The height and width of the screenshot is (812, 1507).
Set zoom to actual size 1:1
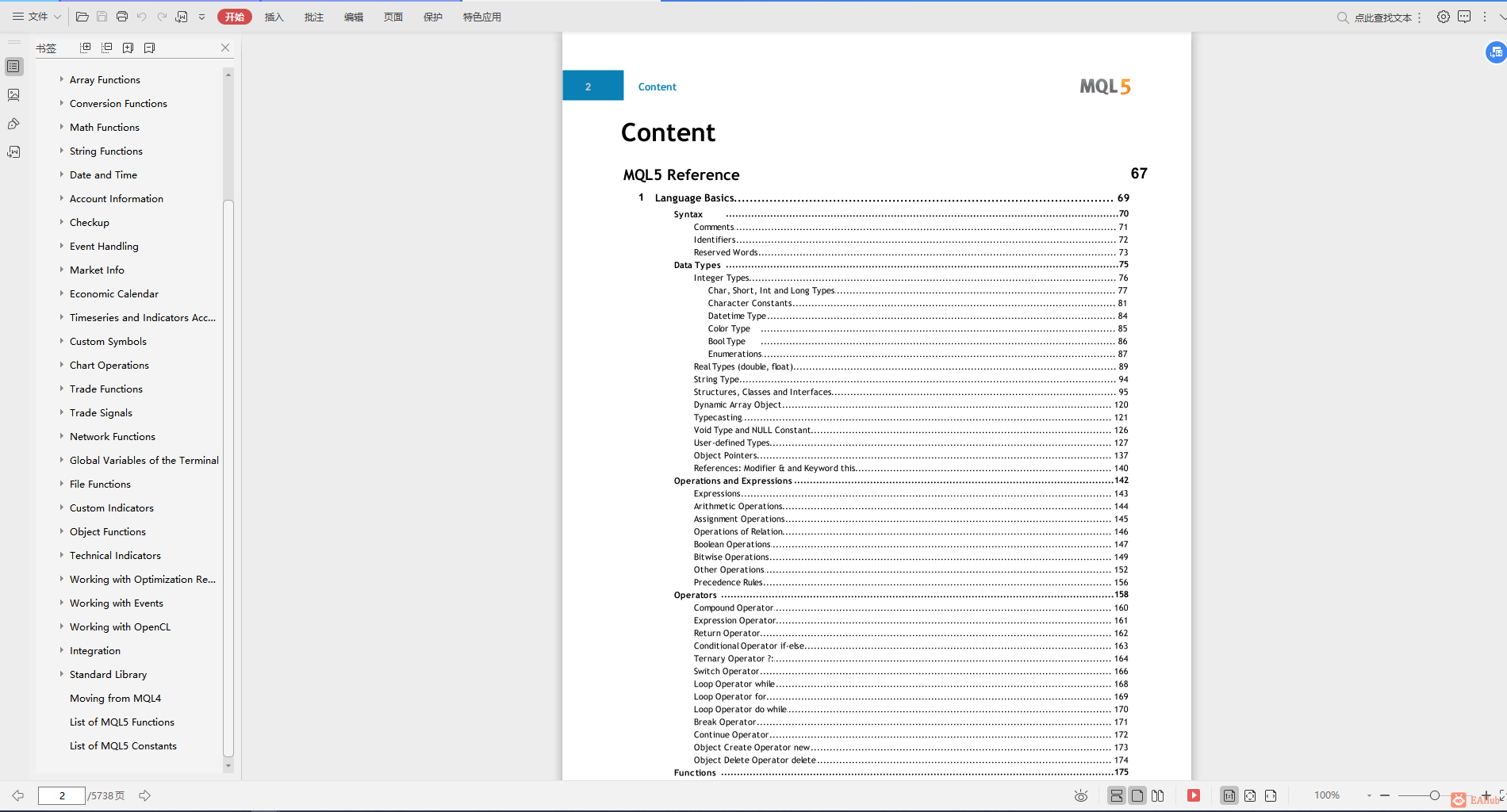[1229, 795]
